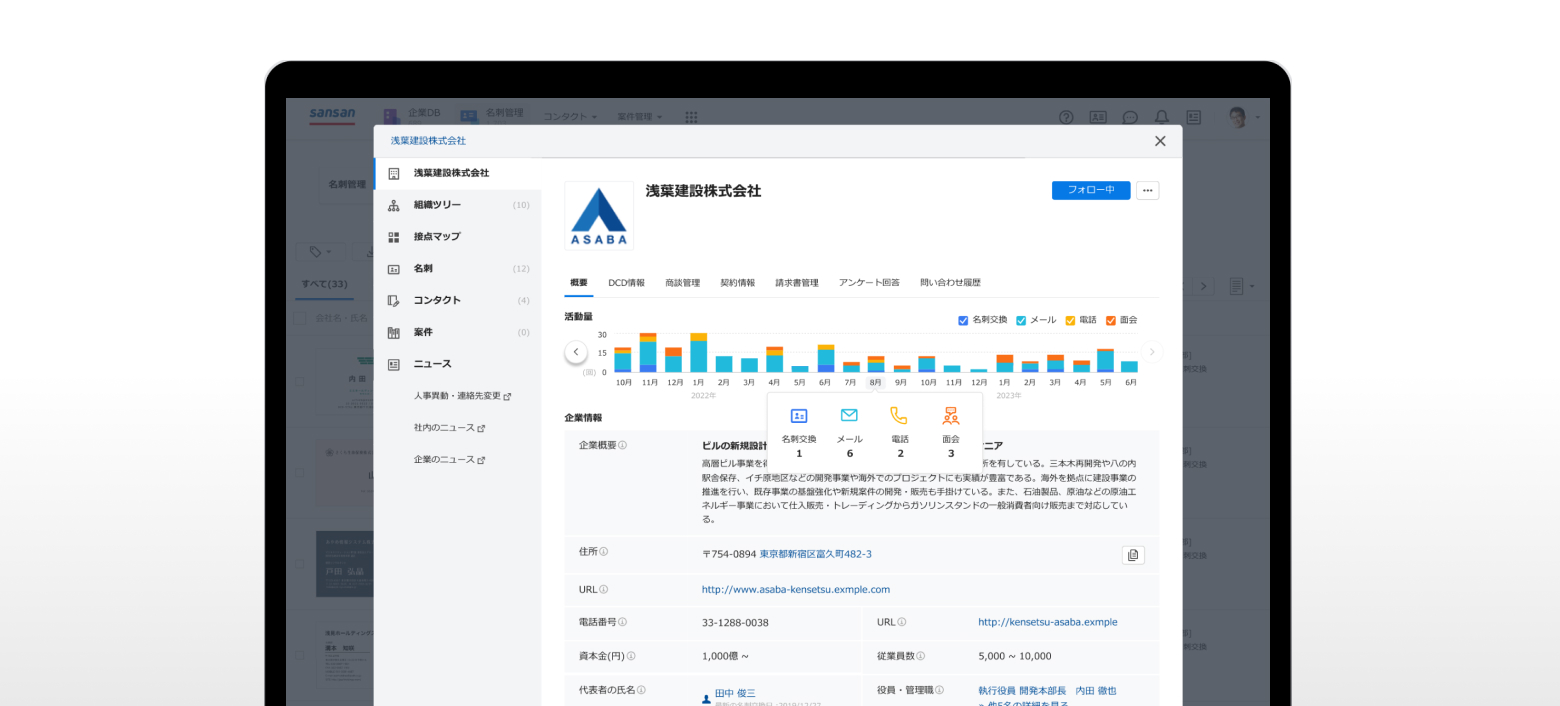Click the info icon next to 企業概要

coord(622,445)
